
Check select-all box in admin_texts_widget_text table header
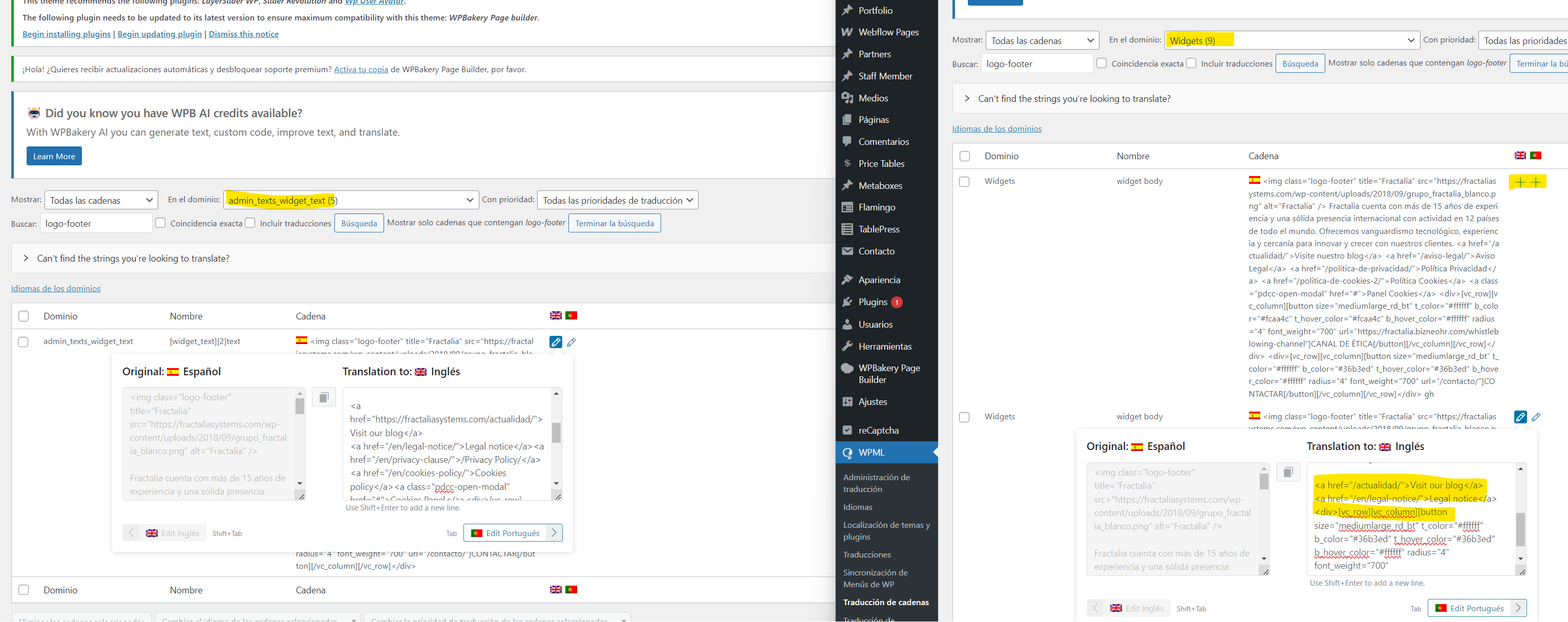[x=23, y=316]
